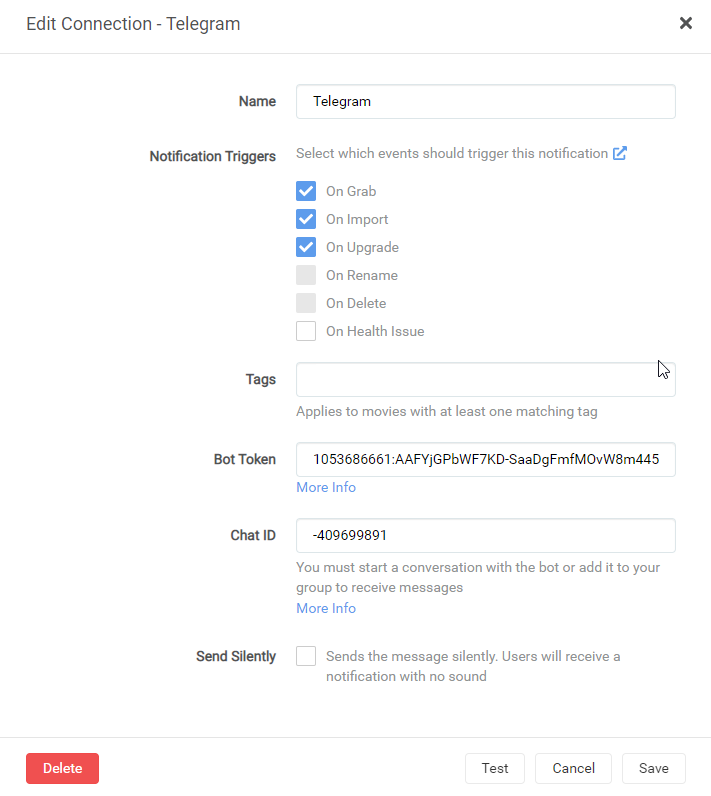This screenshot has width=711, height=796.
Task: Toggle the On Rename checkbox
Action: [x=306, y=275]
